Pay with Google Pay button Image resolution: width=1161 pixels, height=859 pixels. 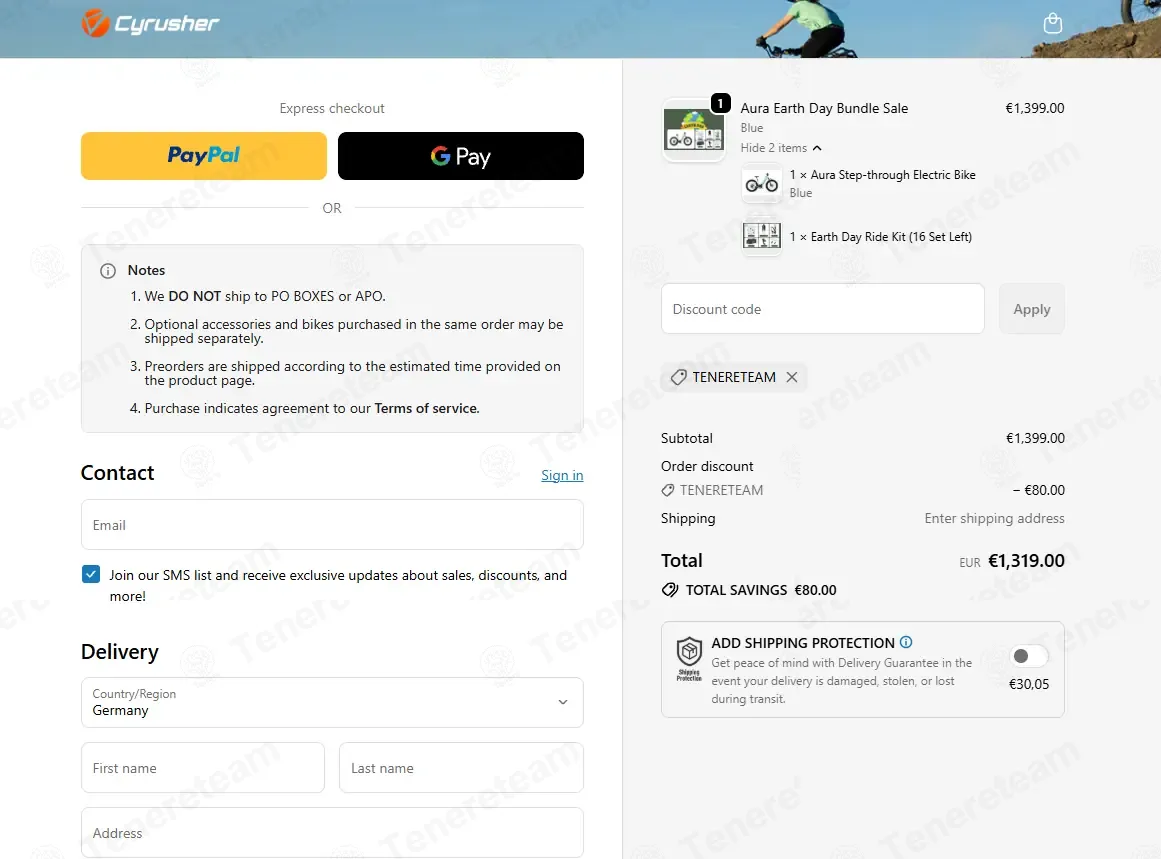461,156
